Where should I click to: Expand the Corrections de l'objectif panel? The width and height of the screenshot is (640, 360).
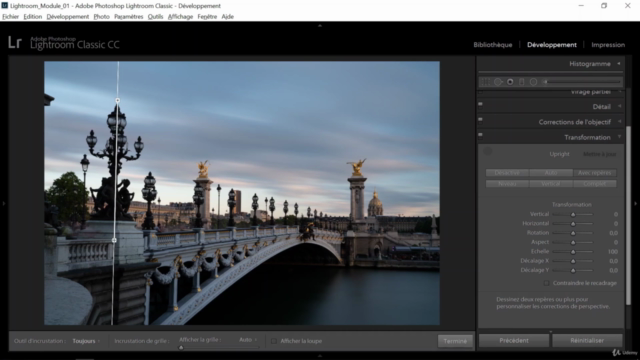point(620,122)
